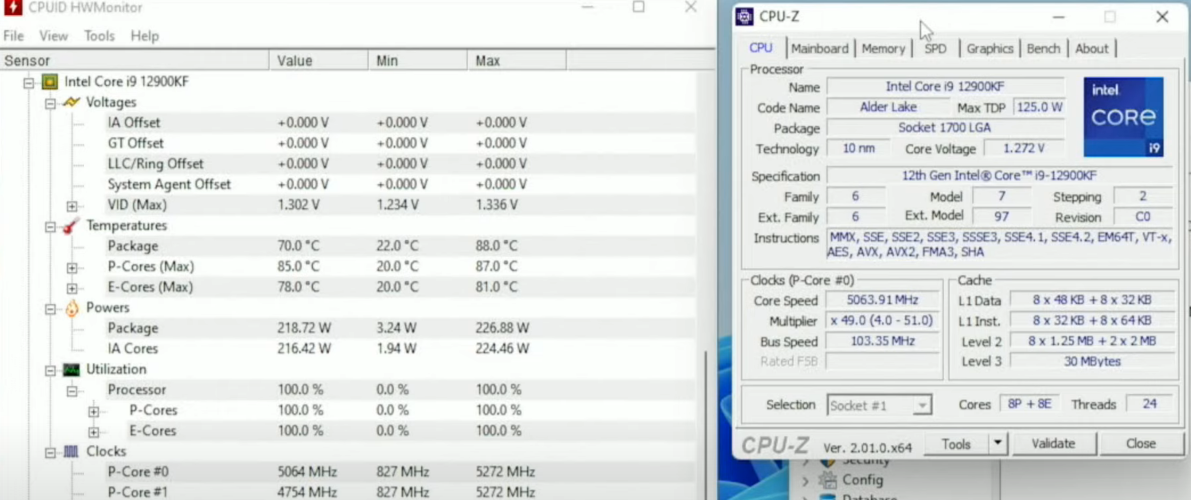Switch to the Graphics tab

click(990, 49)
